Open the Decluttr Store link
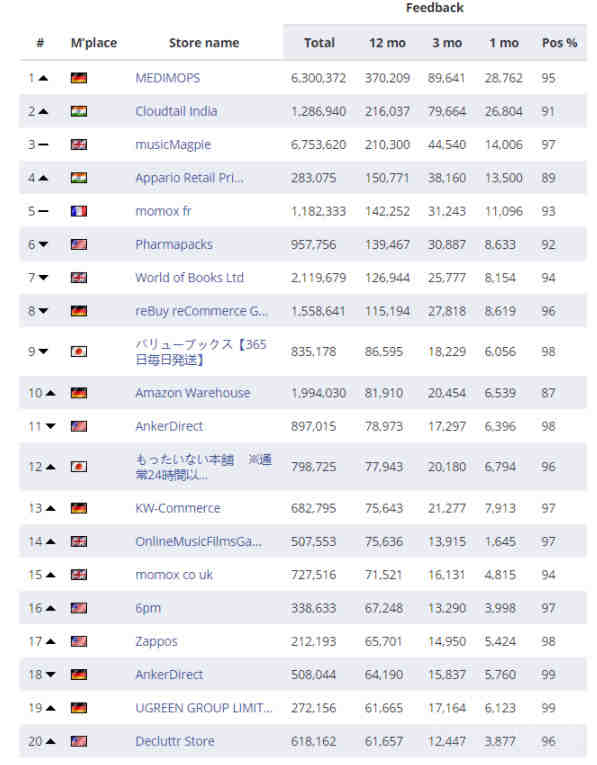 click(x=175, y=741)
